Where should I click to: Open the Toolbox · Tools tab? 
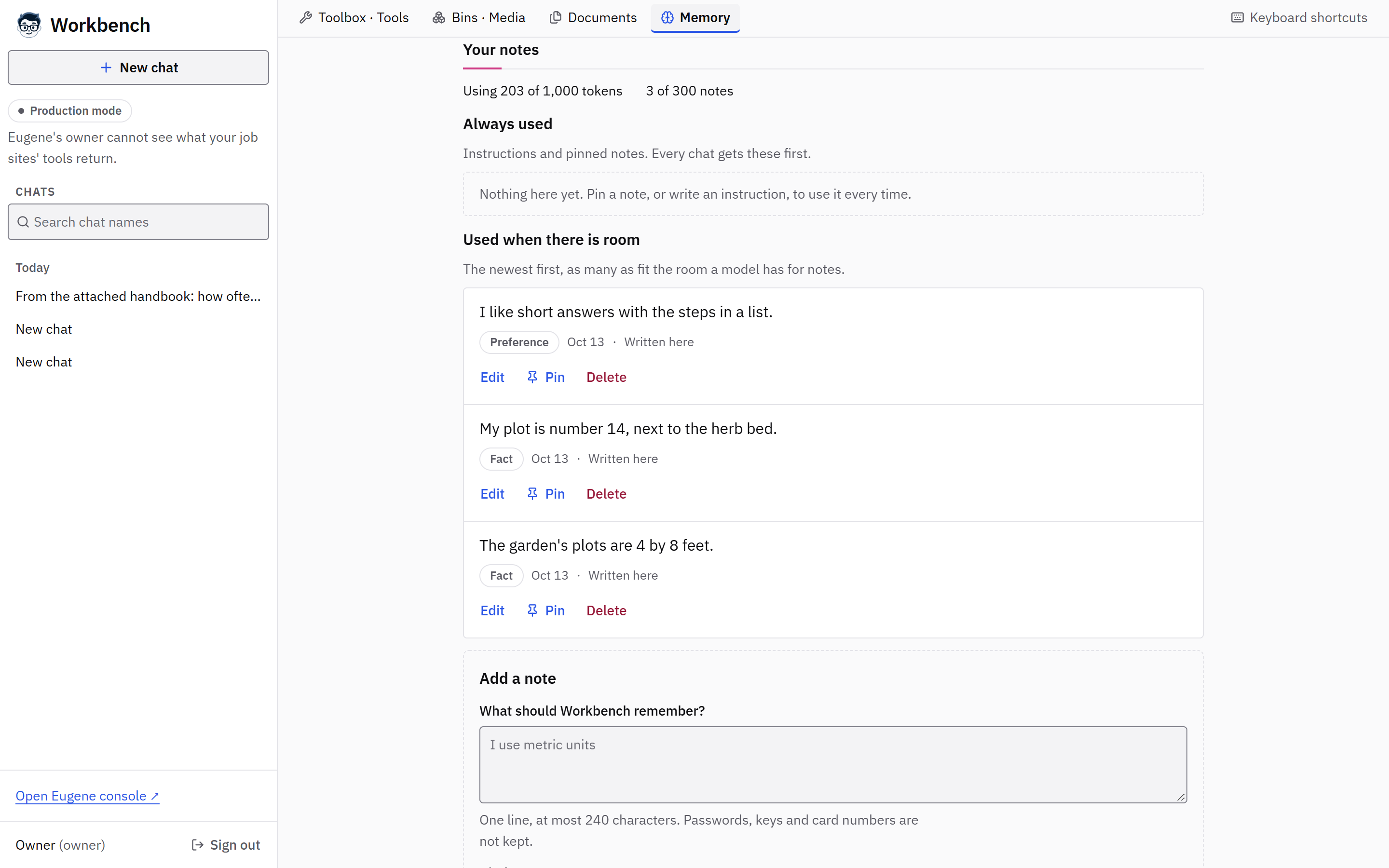click(x=354, y=18)
